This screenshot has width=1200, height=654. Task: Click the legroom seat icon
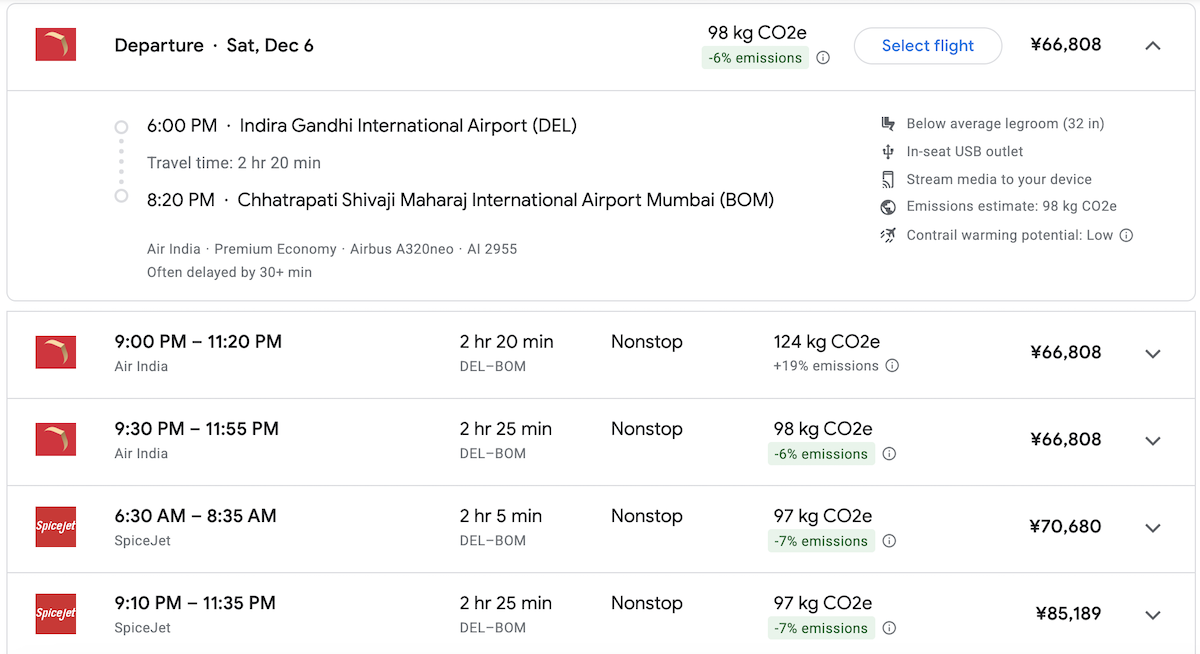[x=887, y=124]
